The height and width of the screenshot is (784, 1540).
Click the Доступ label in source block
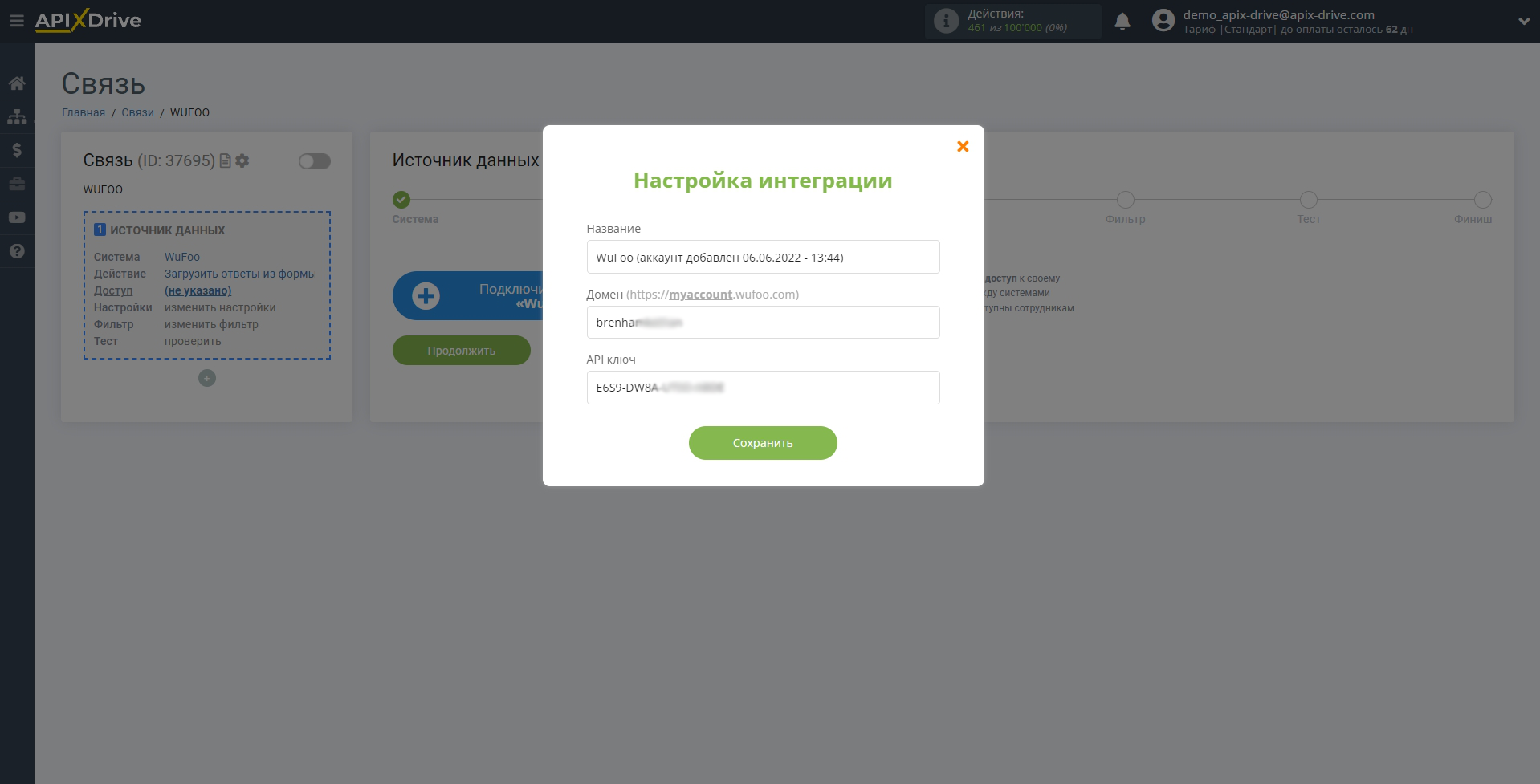coord(113,290)
